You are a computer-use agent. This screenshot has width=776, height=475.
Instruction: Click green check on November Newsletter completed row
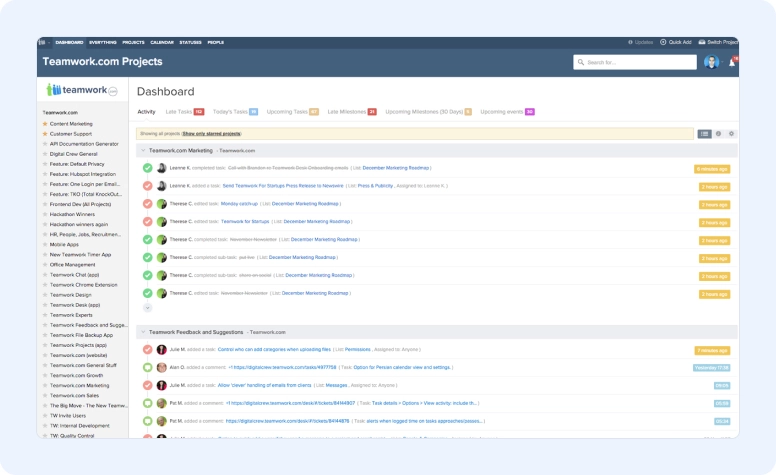coord(147,239)
